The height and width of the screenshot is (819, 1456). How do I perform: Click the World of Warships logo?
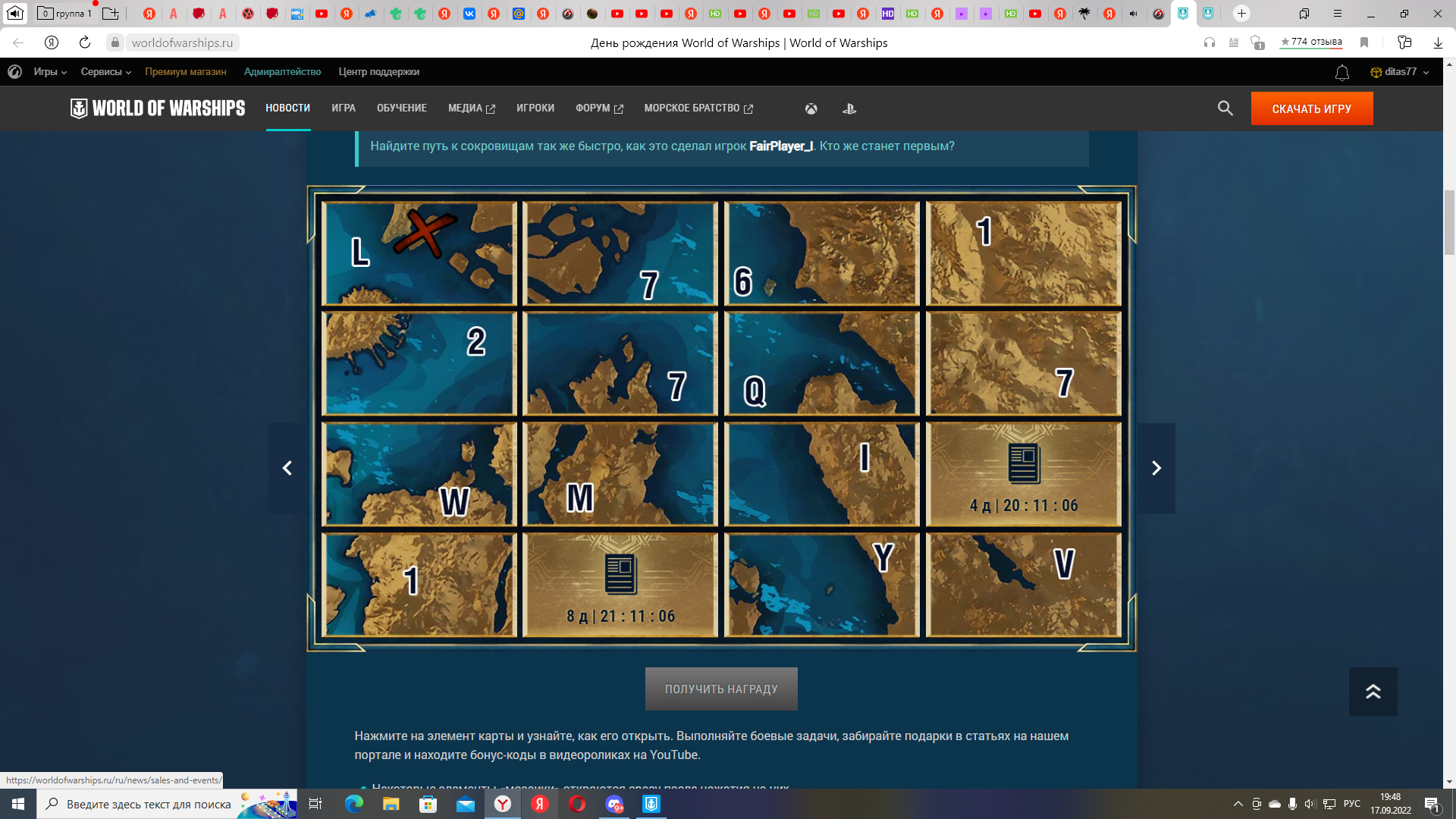[x=158, y=108]
